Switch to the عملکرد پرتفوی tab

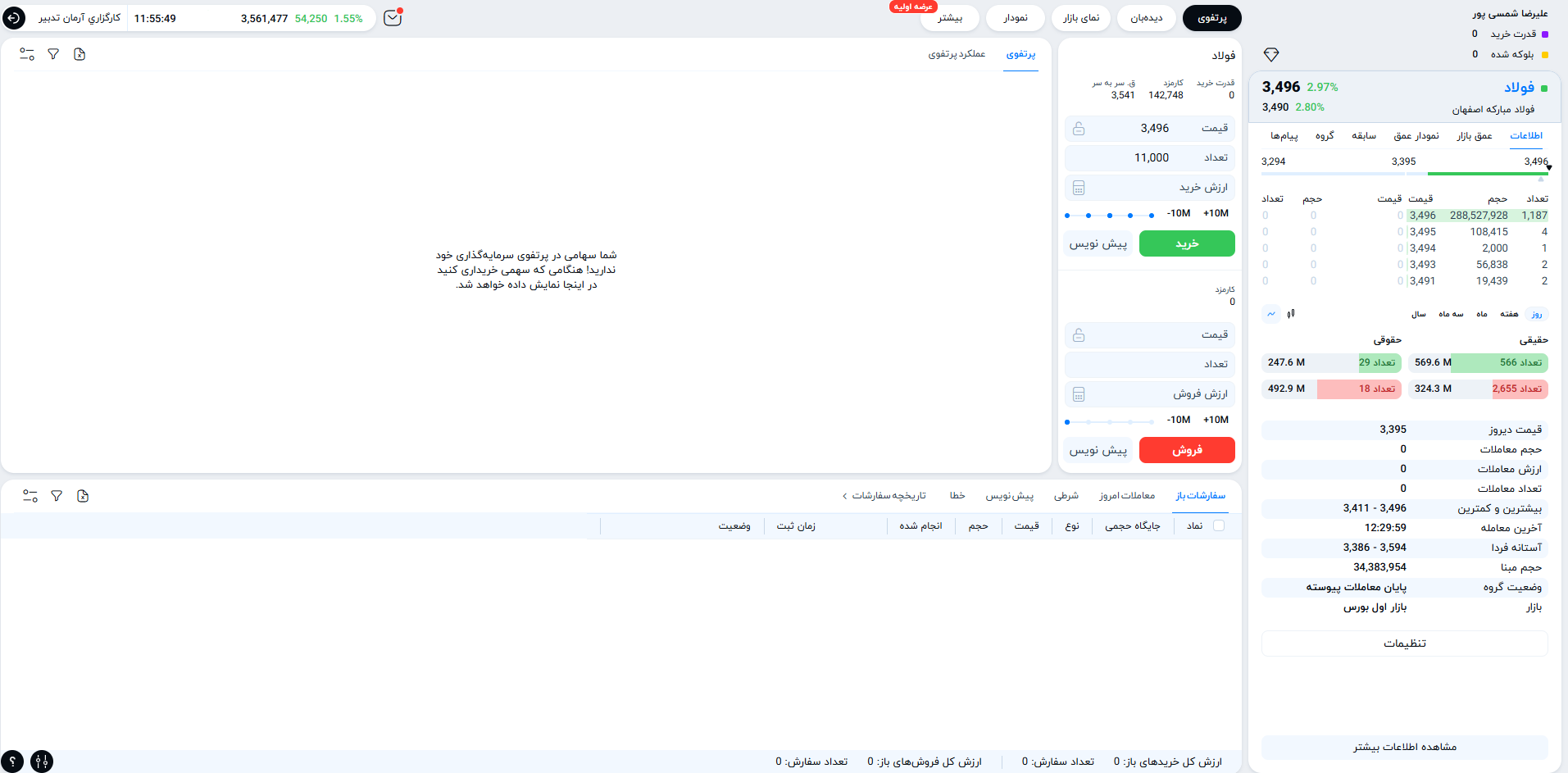click(x=958, y=53)
